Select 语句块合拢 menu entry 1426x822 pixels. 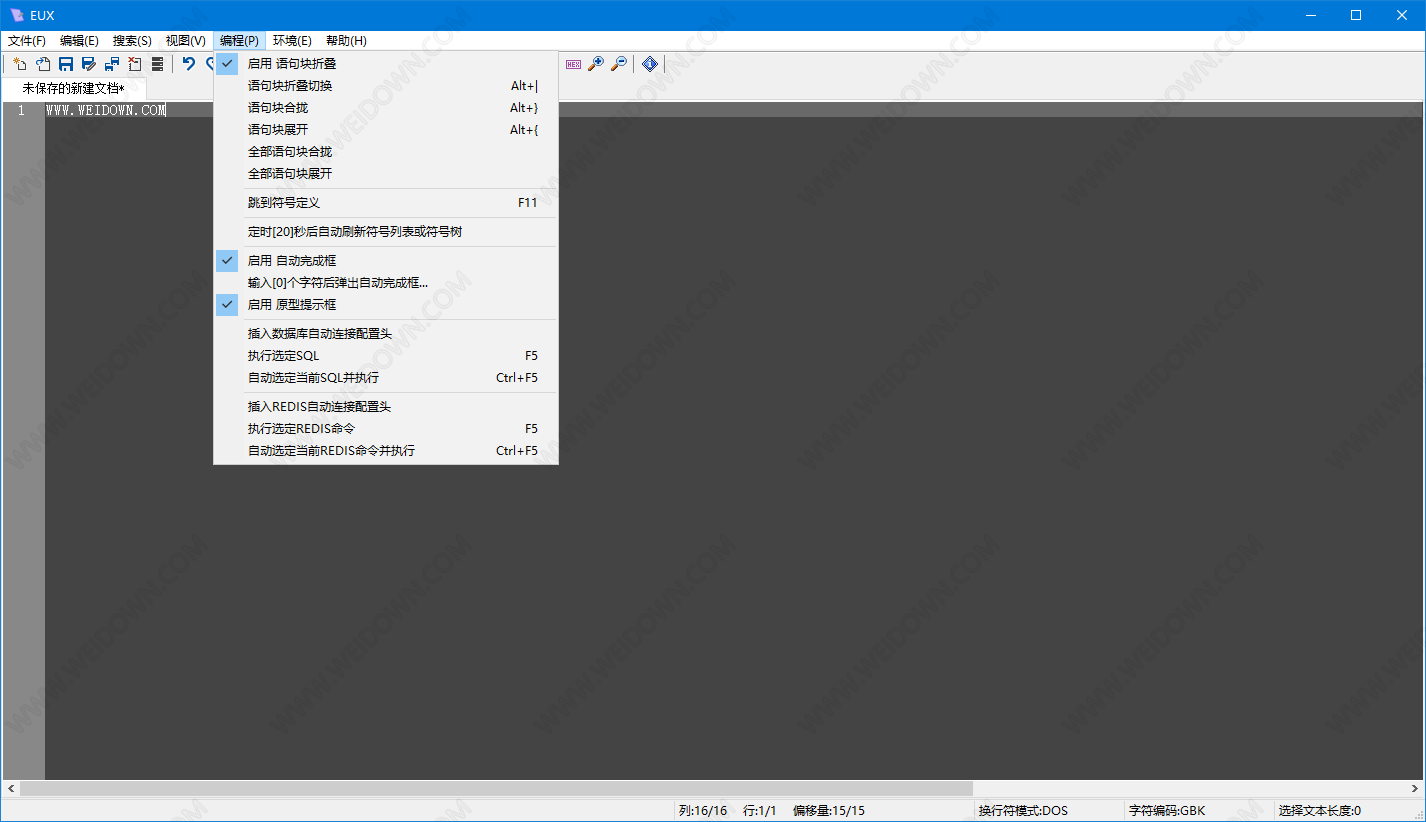[x=386, y=107]
